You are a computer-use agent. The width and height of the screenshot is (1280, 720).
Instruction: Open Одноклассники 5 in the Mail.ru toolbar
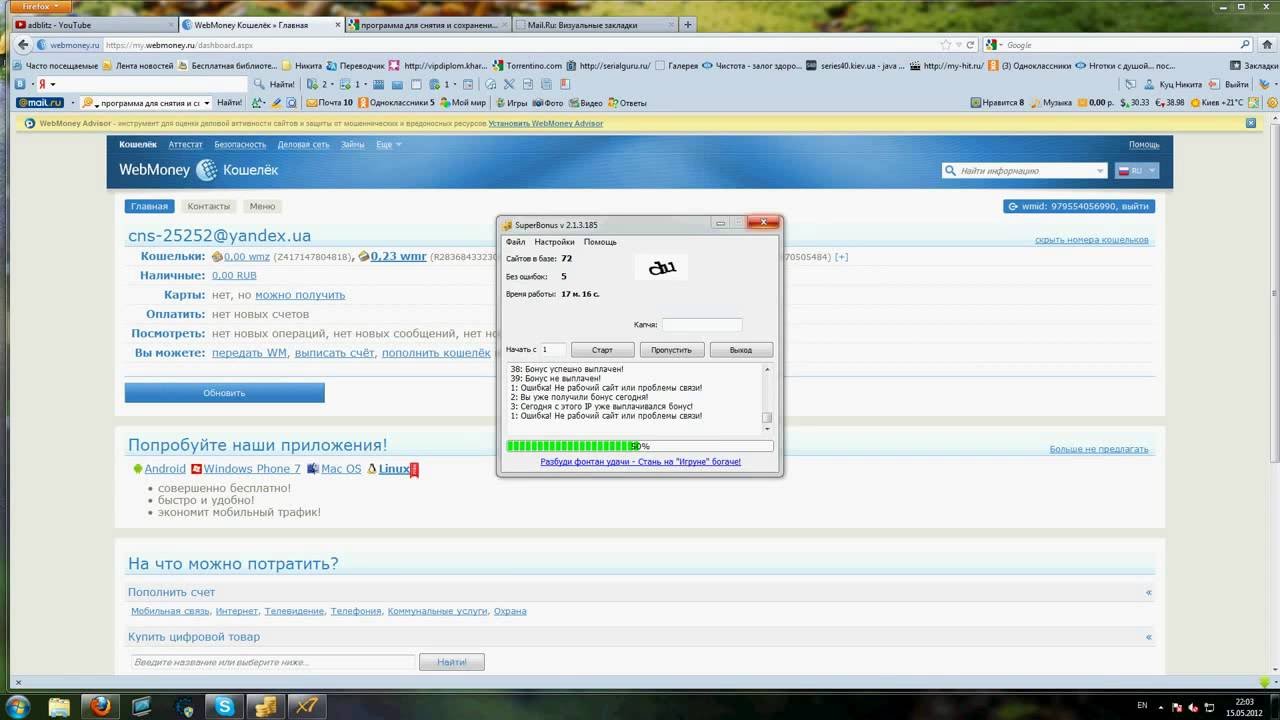397,103
